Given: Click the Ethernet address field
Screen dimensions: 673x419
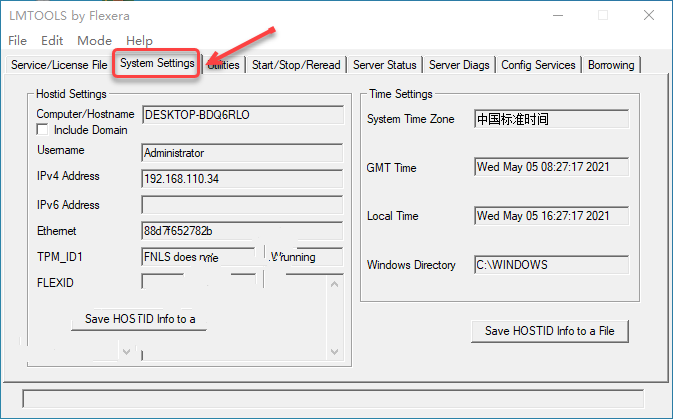Looking at the screenshot, I should pyautogui.click(x=242, y=231).
